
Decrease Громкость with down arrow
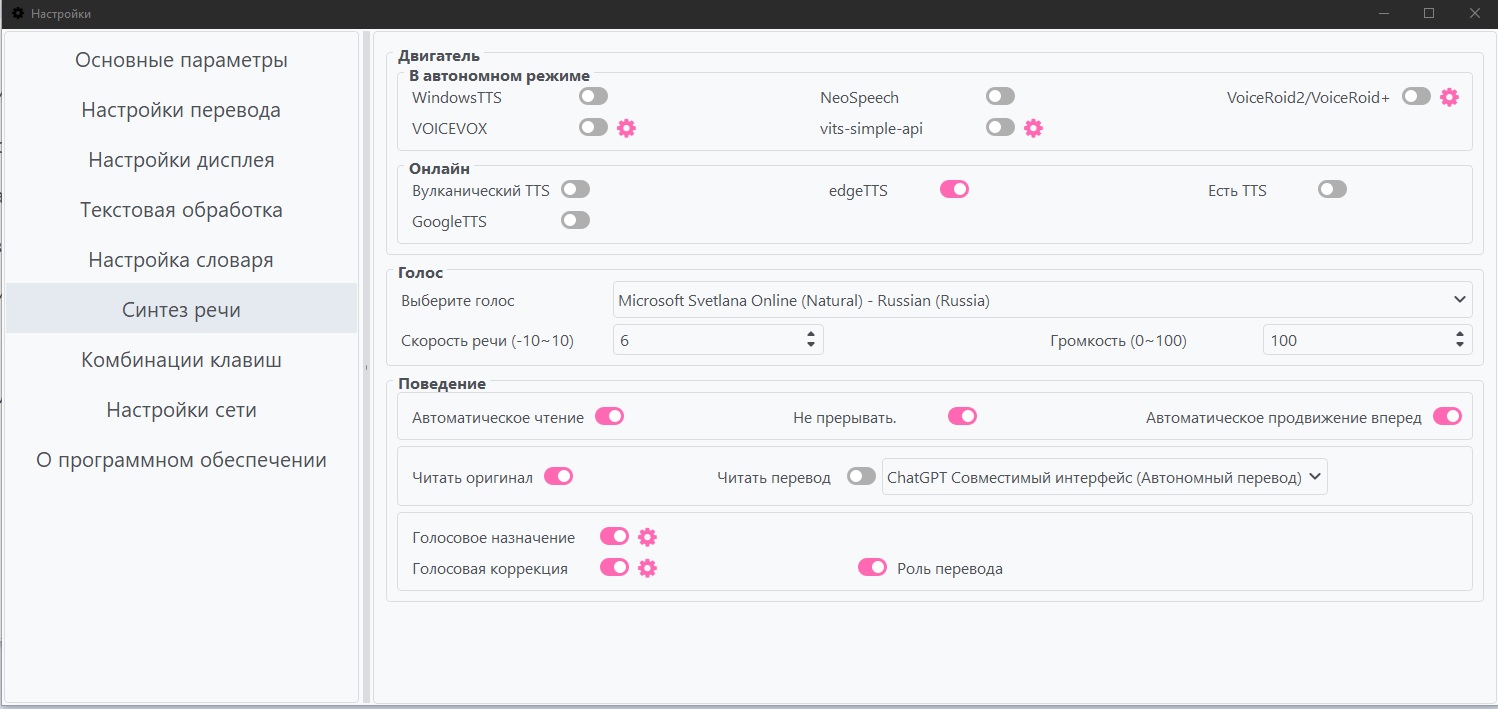tap(1460, 346)
